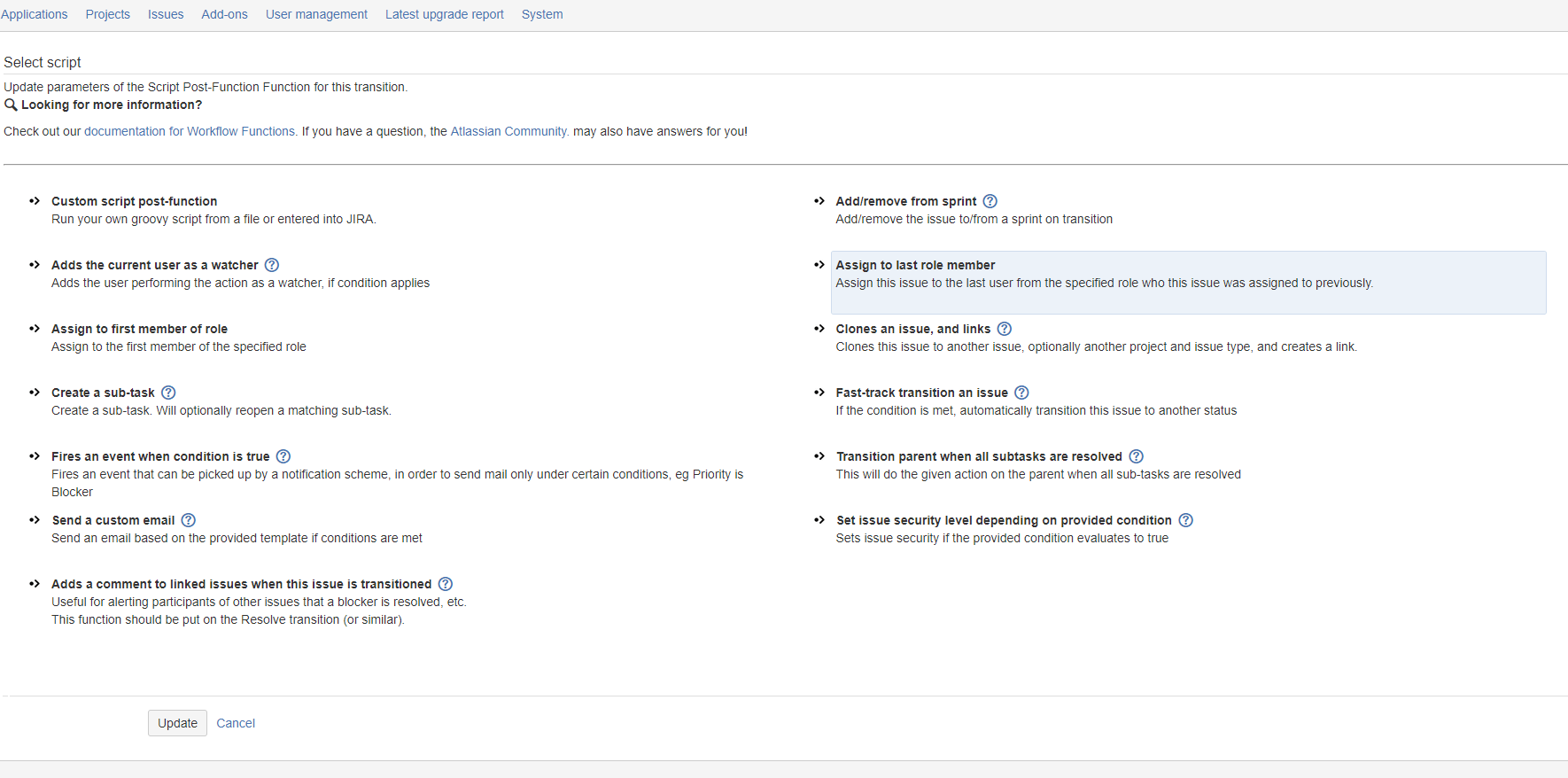
Task: Cancel the script selection
Action: tap(236, 723)
